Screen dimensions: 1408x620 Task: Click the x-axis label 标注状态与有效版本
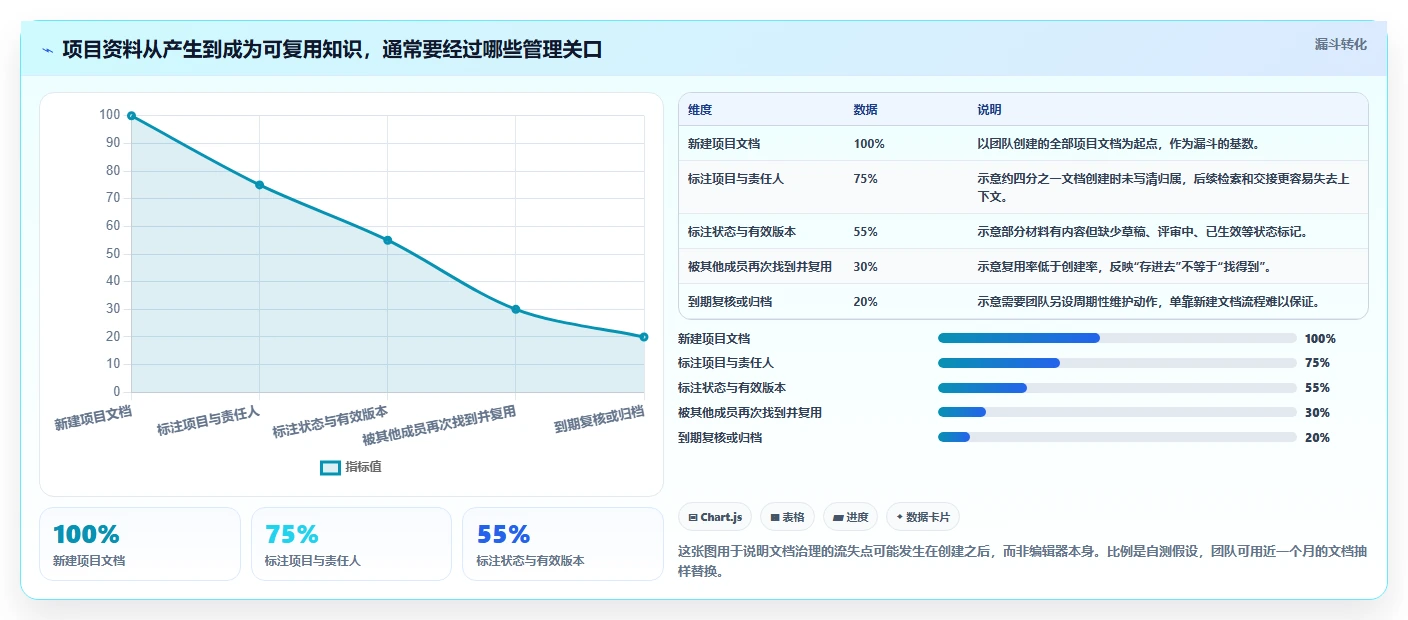(x=331, y=422)
